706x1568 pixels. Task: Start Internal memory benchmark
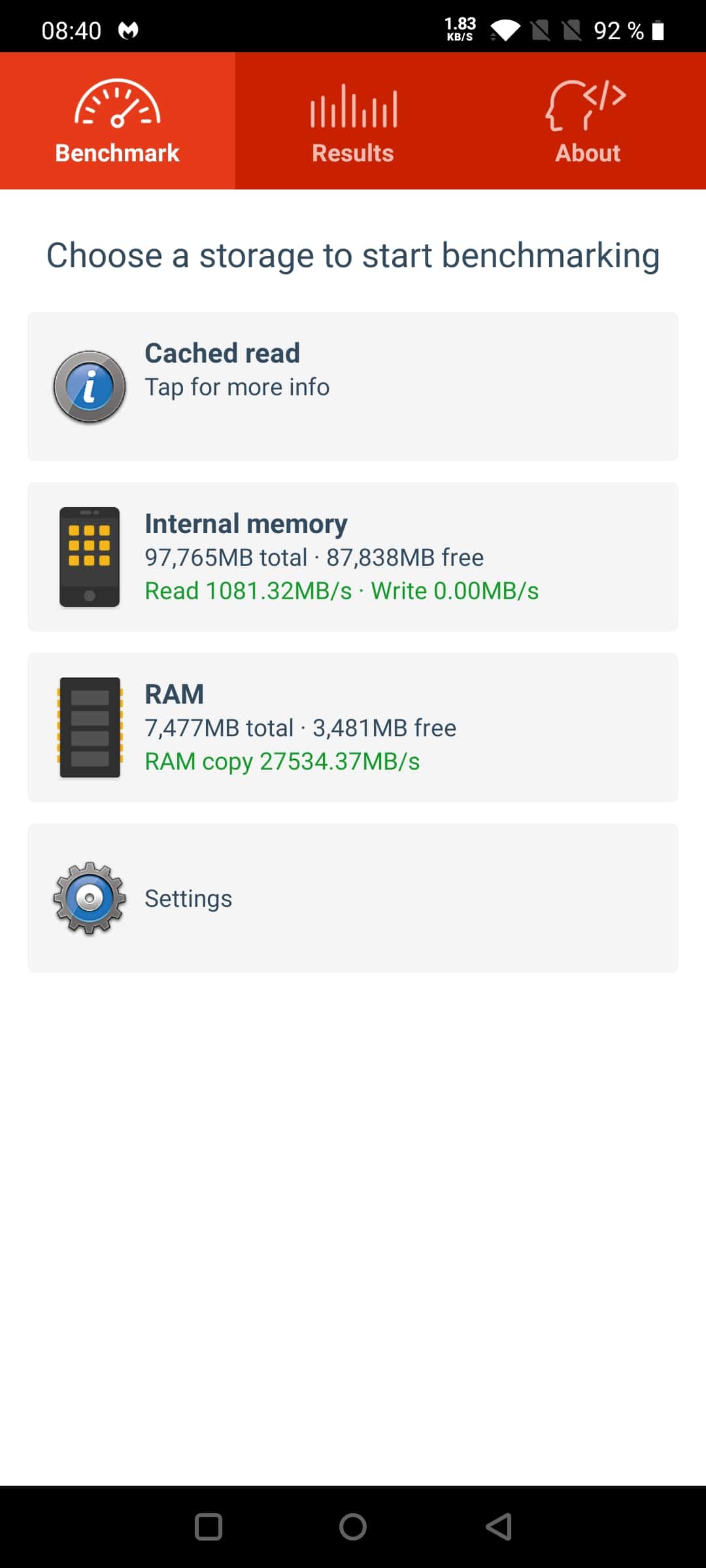(x=353, y=557)
